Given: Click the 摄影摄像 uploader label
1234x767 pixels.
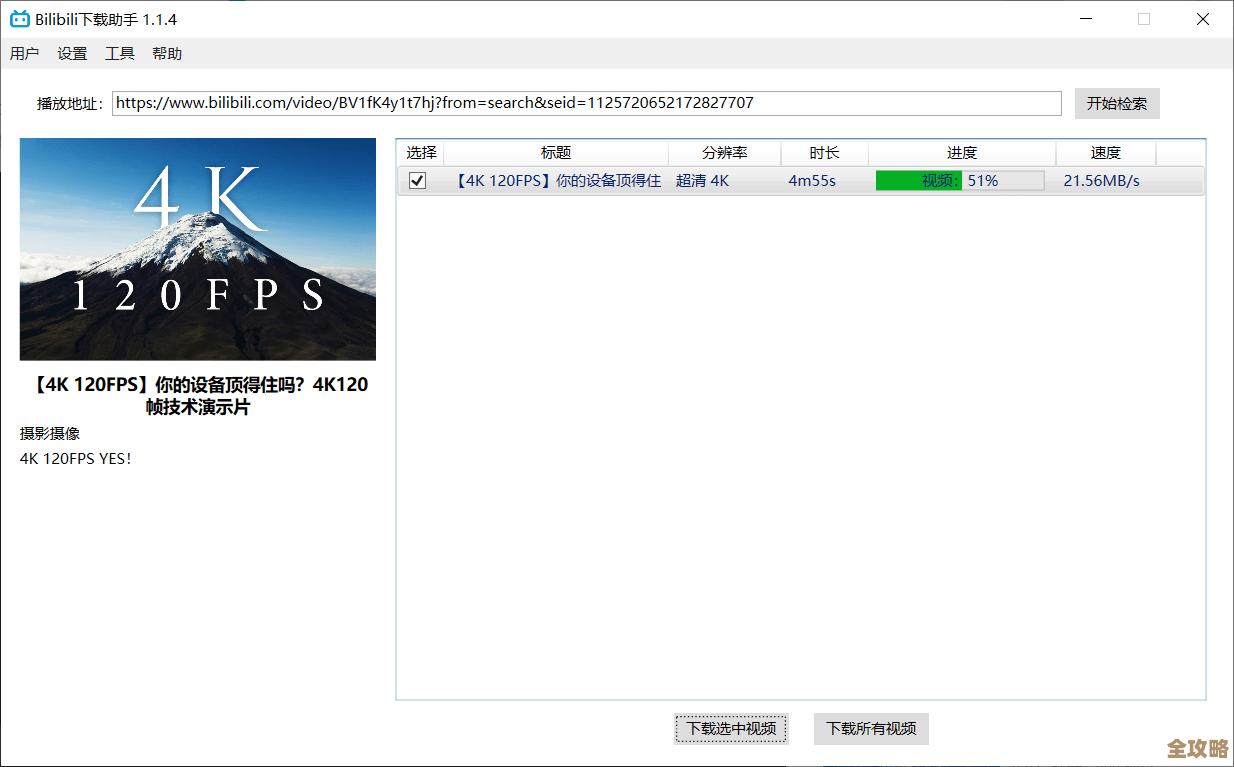Looking at the screenshot, I should [x=48, y=434].
